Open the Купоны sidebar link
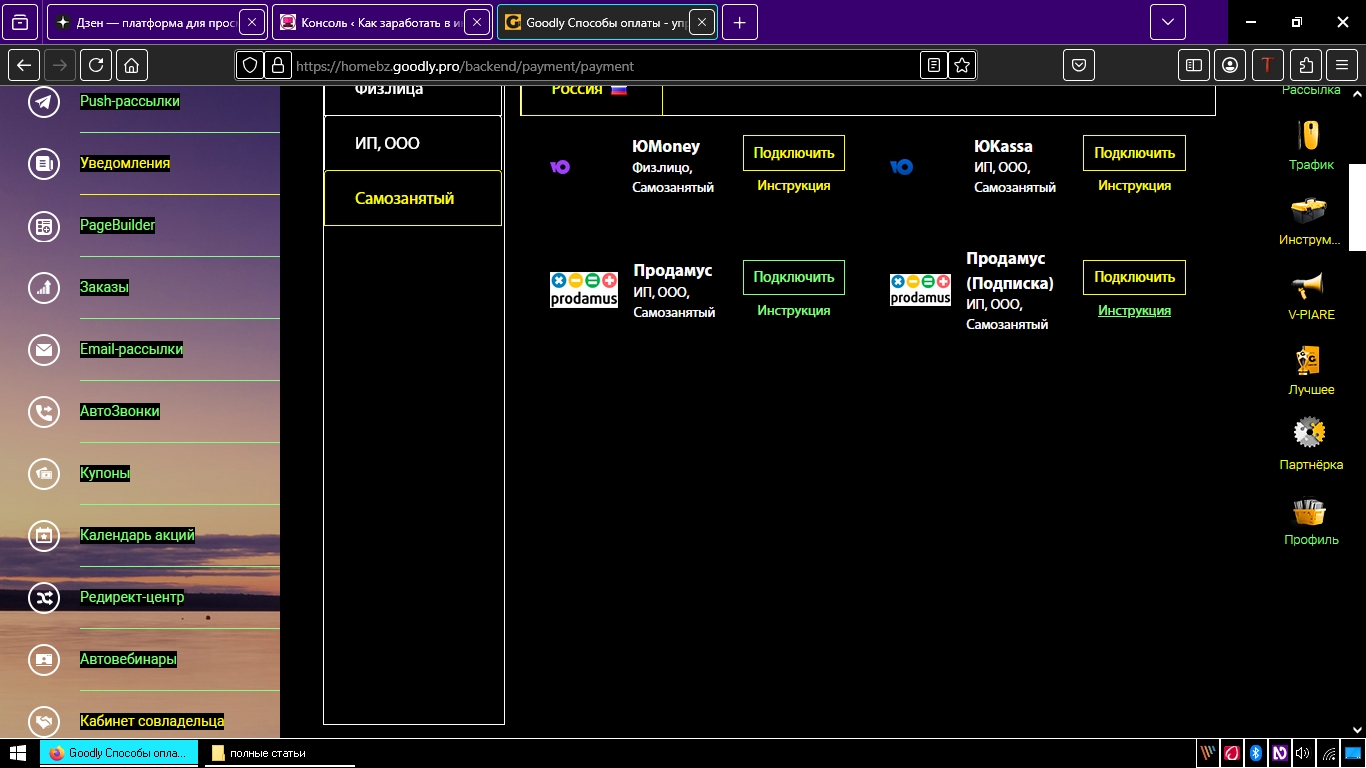Viewport: 1366px width, 768px height. (105, 473)
